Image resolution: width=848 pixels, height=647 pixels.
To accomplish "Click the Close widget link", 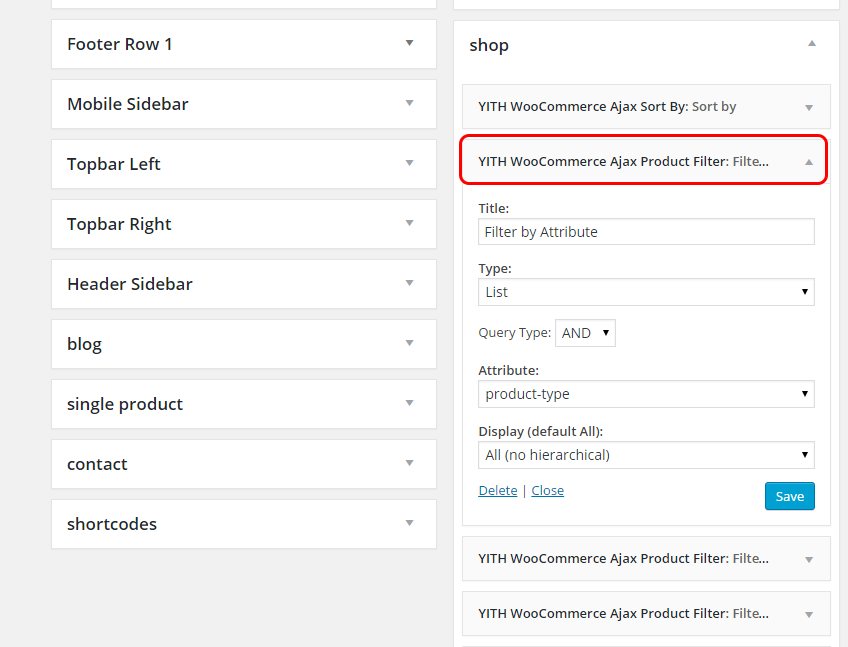I will (x=547, y=490).
